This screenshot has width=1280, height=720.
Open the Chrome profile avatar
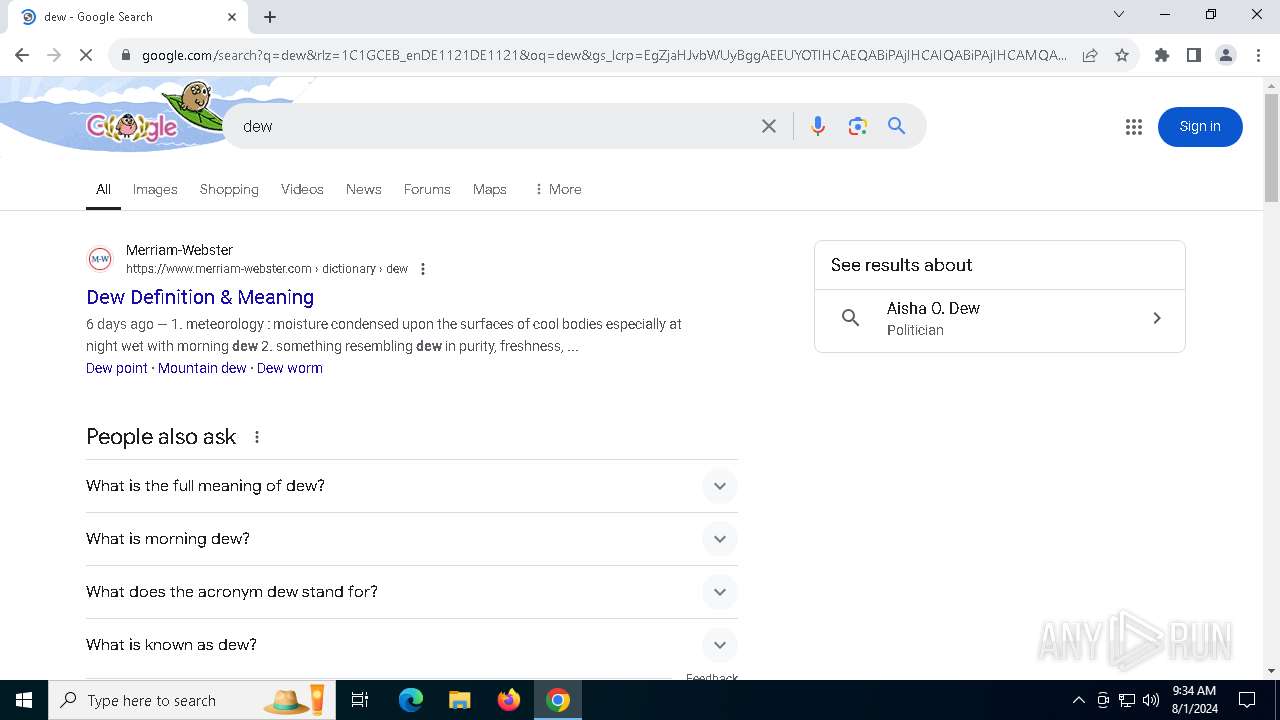pyautogui.click(x=1226, y=55)
